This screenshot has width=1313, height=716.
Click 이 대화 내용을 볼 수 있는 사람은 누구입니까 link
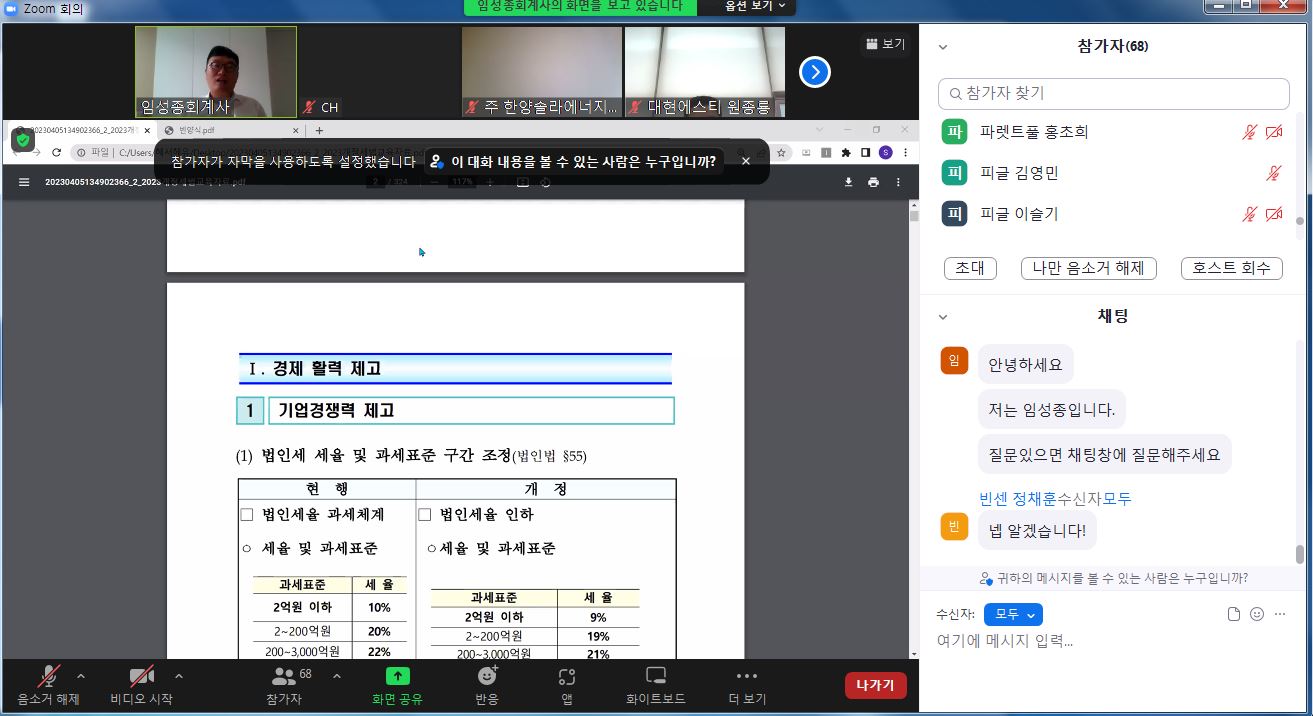coord(573,161)
